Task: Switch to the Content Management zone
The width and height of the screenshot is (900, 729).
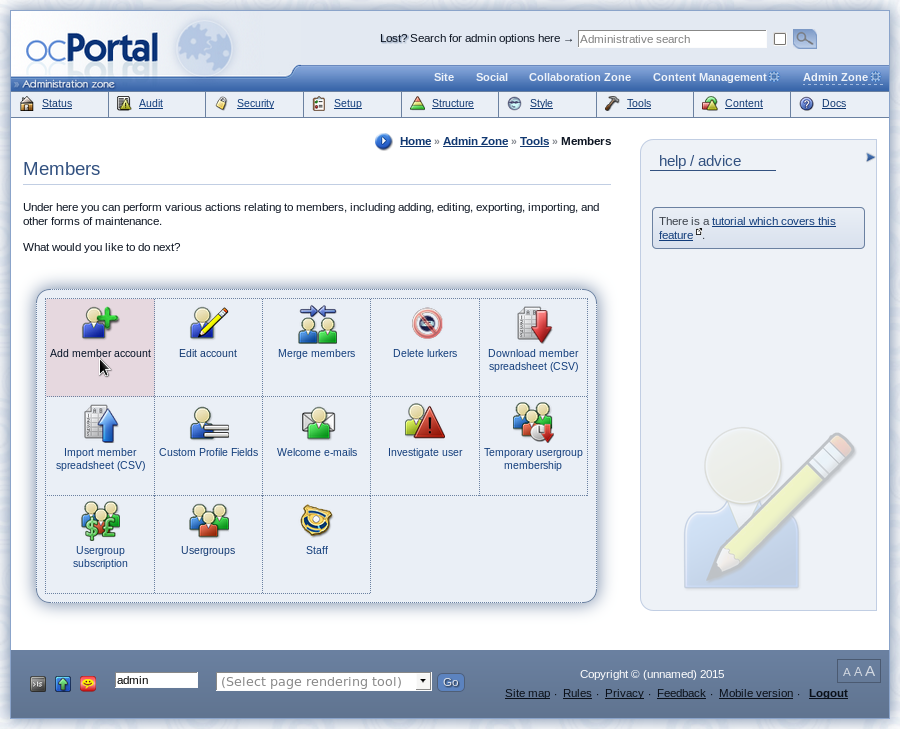Action: pos(709,77)
